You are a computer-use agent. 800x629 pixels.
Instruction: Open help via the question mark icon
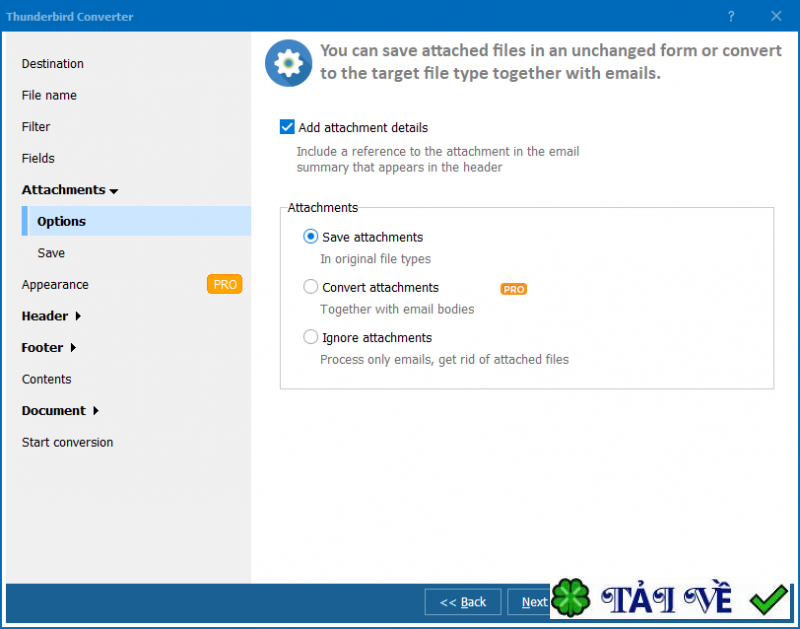[731, 16]
